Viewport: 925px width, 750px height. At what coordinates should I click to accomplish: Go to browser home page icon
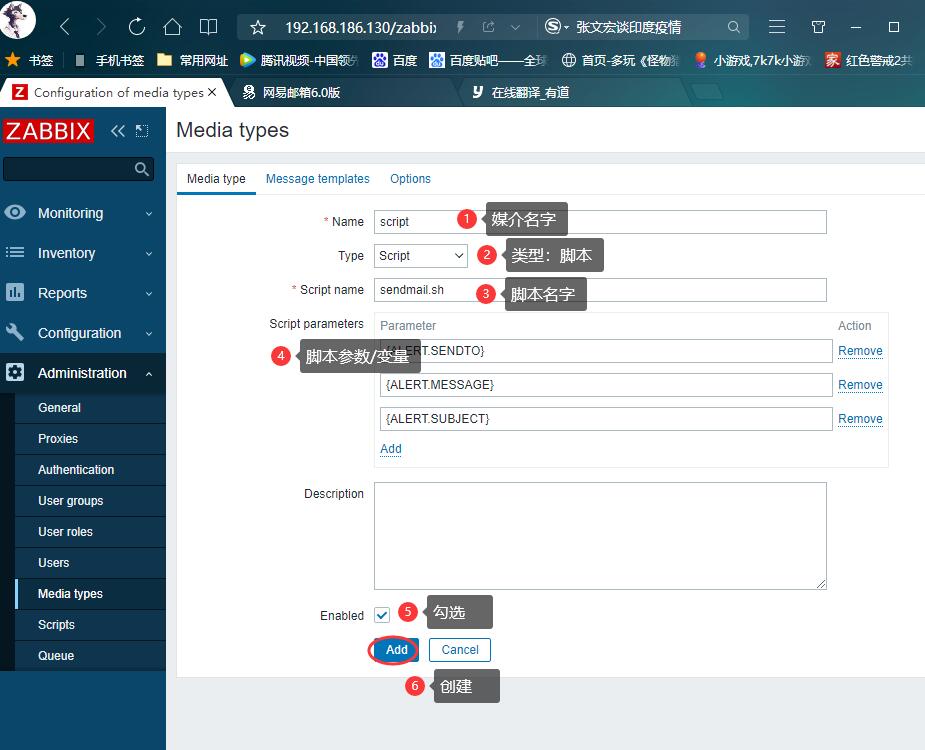tap(172, 27)
